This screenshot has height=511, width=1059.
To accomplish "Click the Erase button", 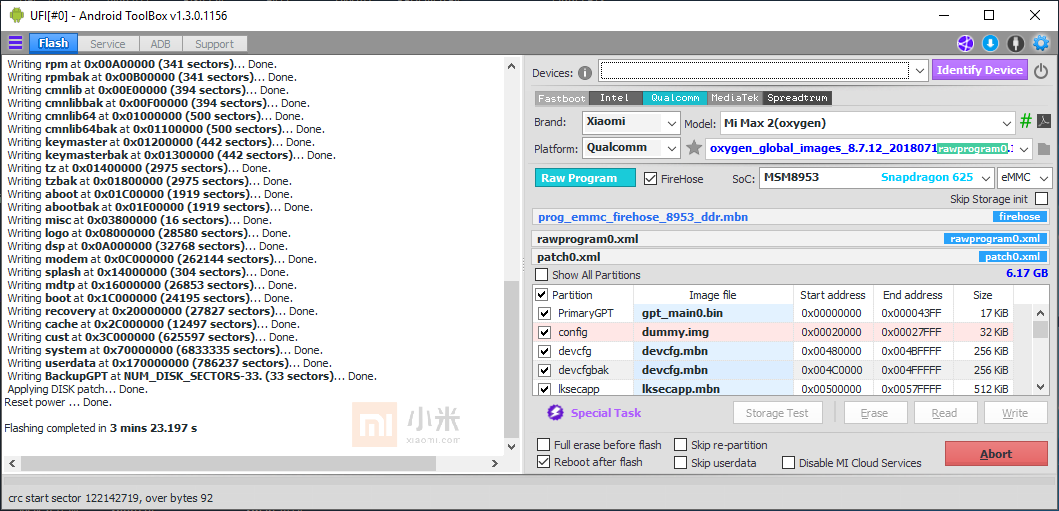I will [x=875, y=413].
